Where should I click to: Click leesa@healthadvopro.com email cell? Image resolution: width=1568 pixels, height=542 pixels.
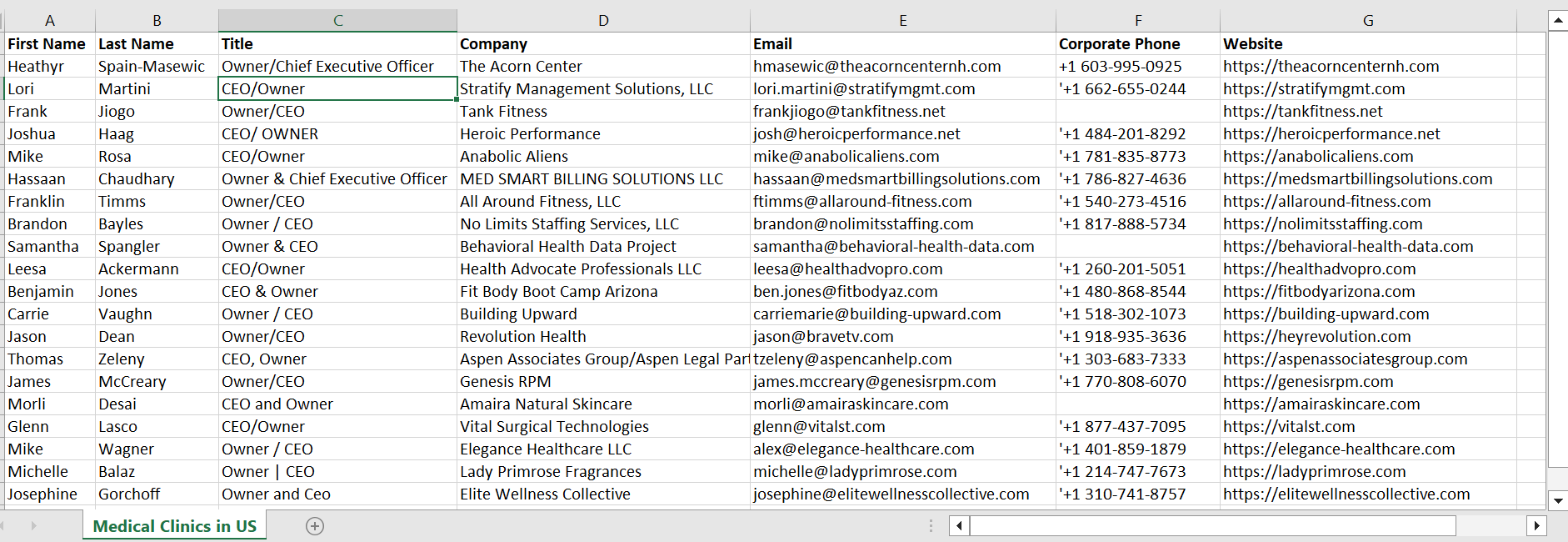click(902, 269)
